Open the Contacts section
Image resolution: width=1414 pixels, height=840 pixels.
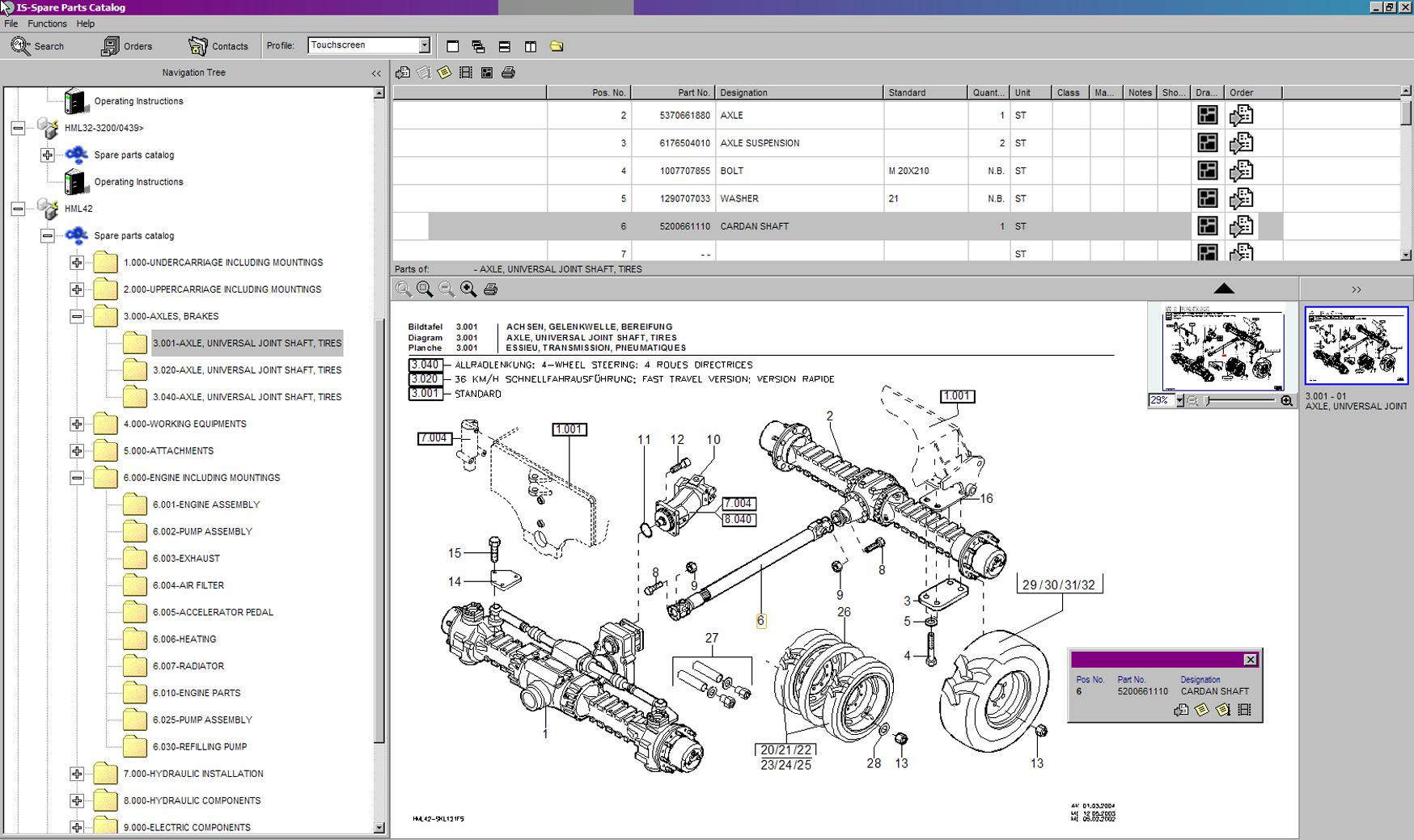pyautogui.click(x=218, y=46)
